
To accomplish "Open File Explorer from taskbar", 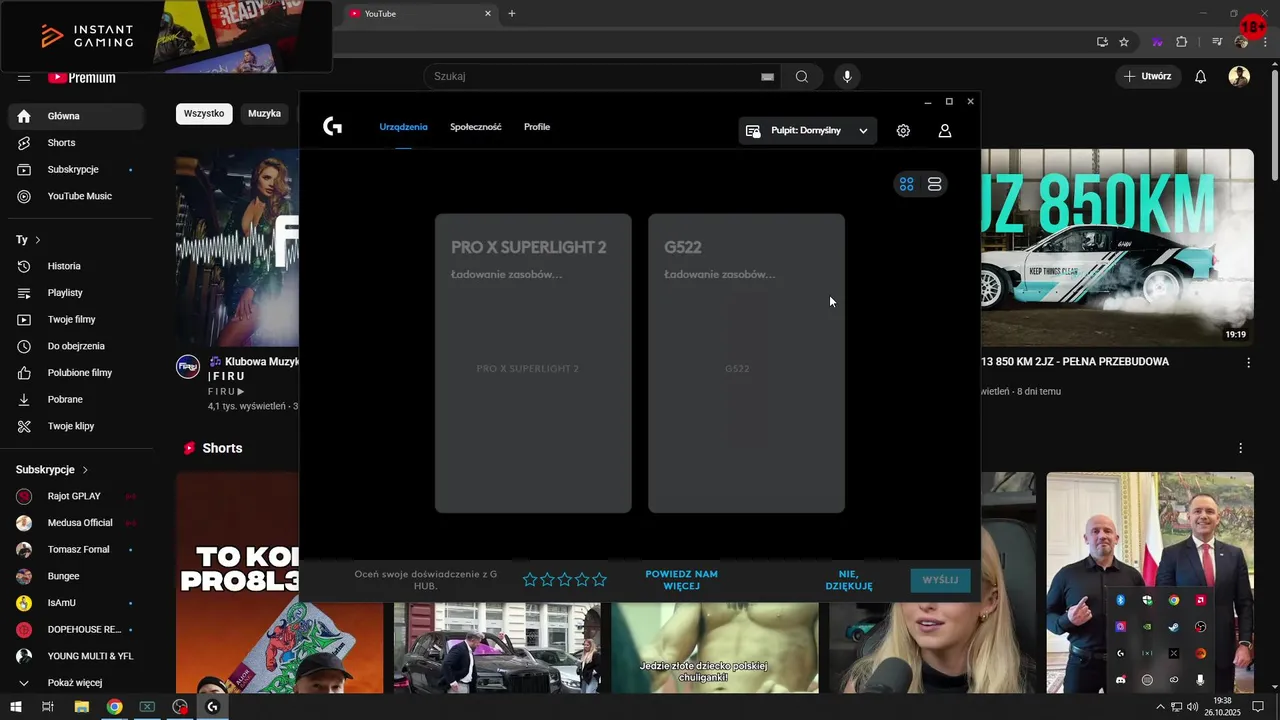I will tap(82, 707).
